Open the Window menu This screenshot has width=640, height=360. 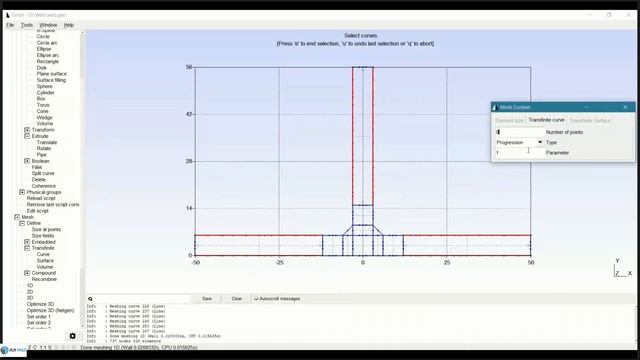coord(48,25)
